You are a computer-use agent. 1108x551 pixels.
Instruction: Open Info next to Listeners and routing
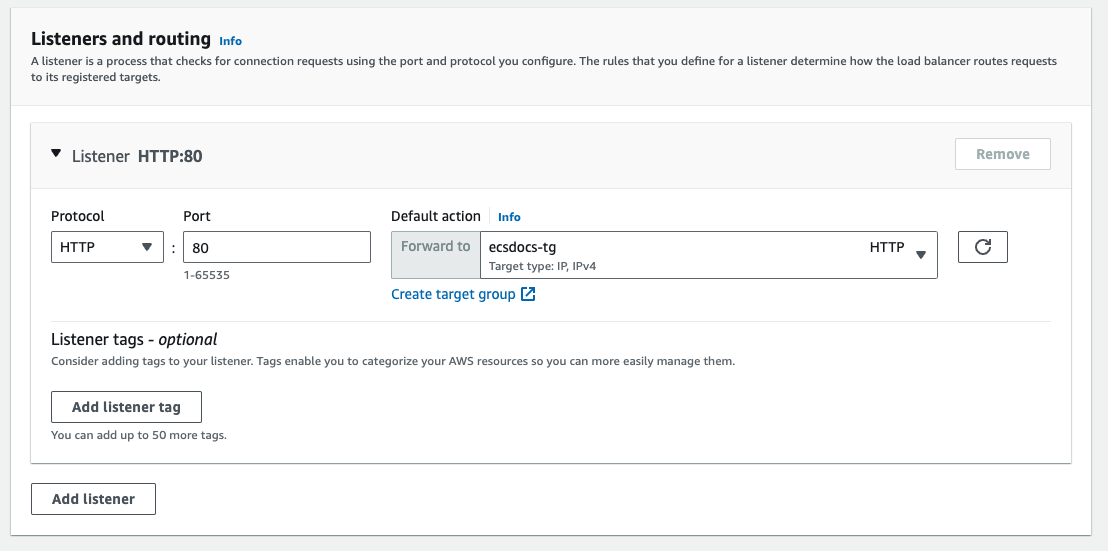[231, 41]
